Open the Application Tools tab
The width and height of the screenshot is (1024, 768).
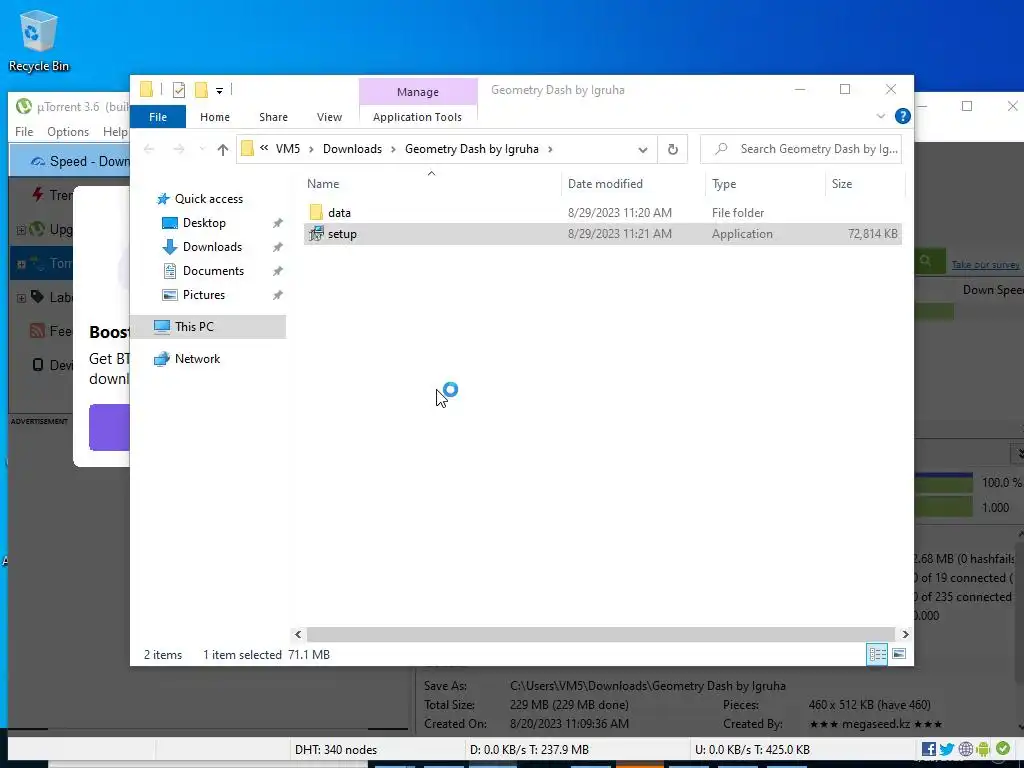(x=417, y=117)
